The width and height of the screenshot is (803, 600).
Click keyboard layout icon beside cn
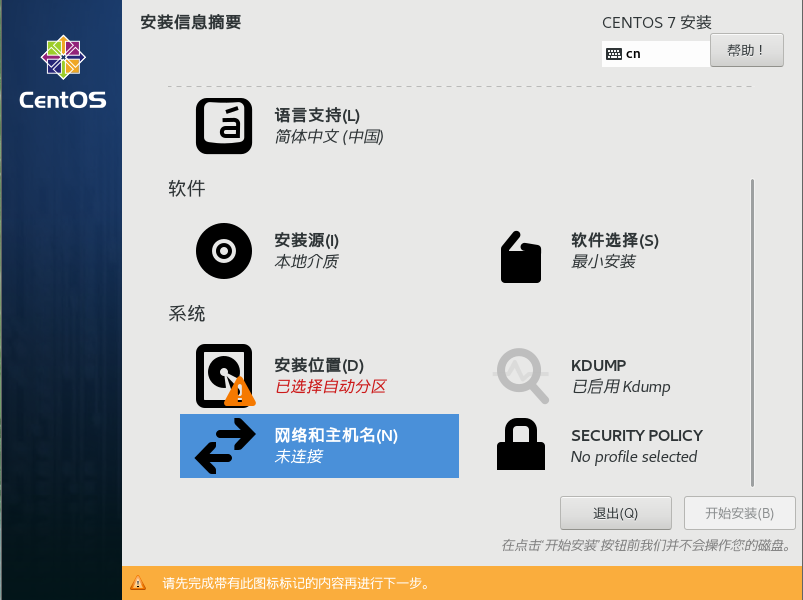point(614,54)
